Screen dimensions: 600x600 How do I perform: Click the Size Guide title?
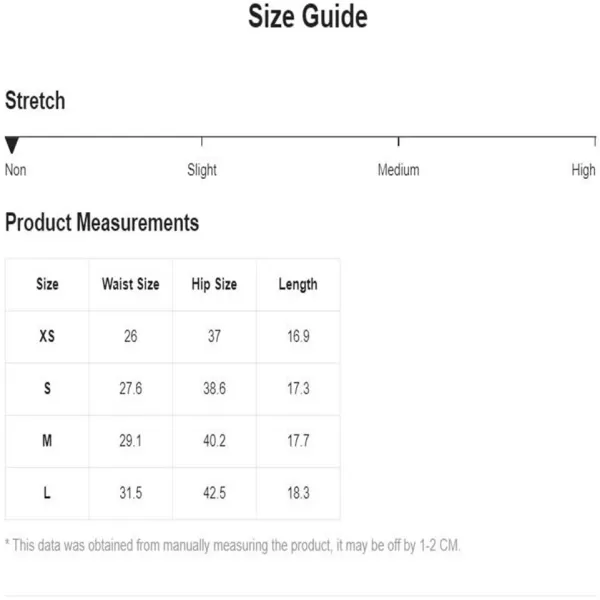[308, 16]
